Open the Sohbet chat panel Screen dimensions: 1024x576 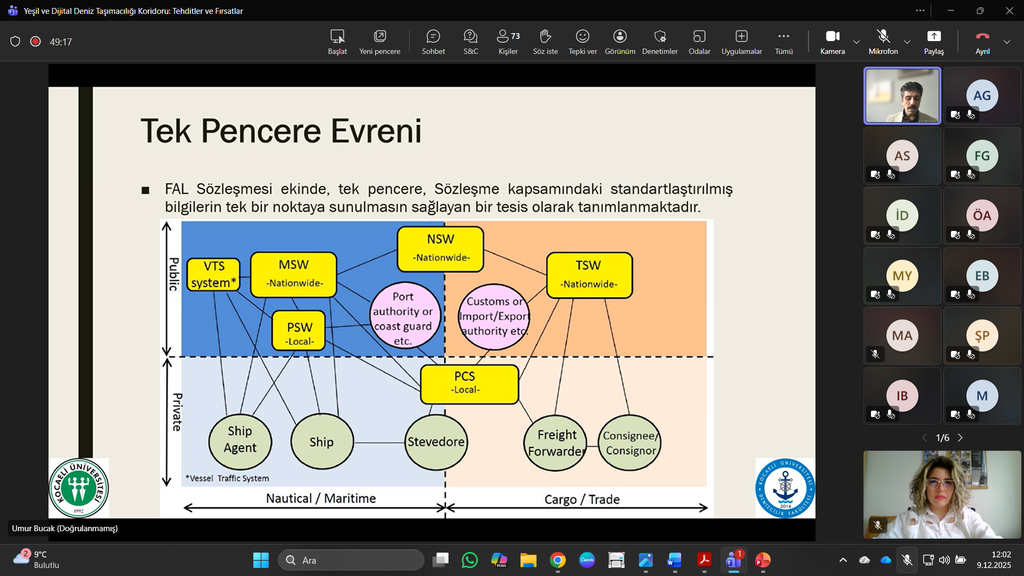tap(433, 42)
